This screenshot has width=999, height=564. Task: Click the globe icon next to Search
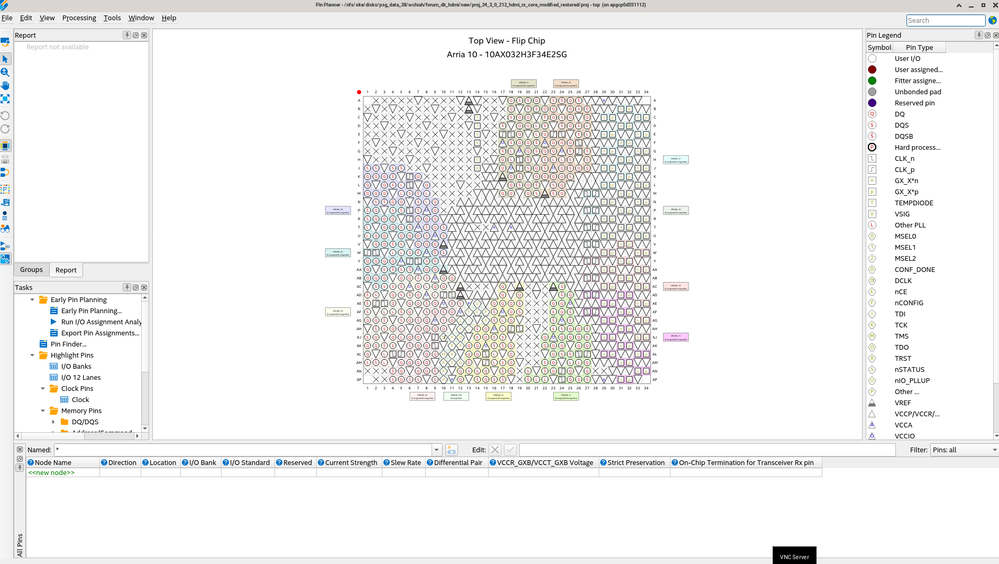click(x=992, y=20)
